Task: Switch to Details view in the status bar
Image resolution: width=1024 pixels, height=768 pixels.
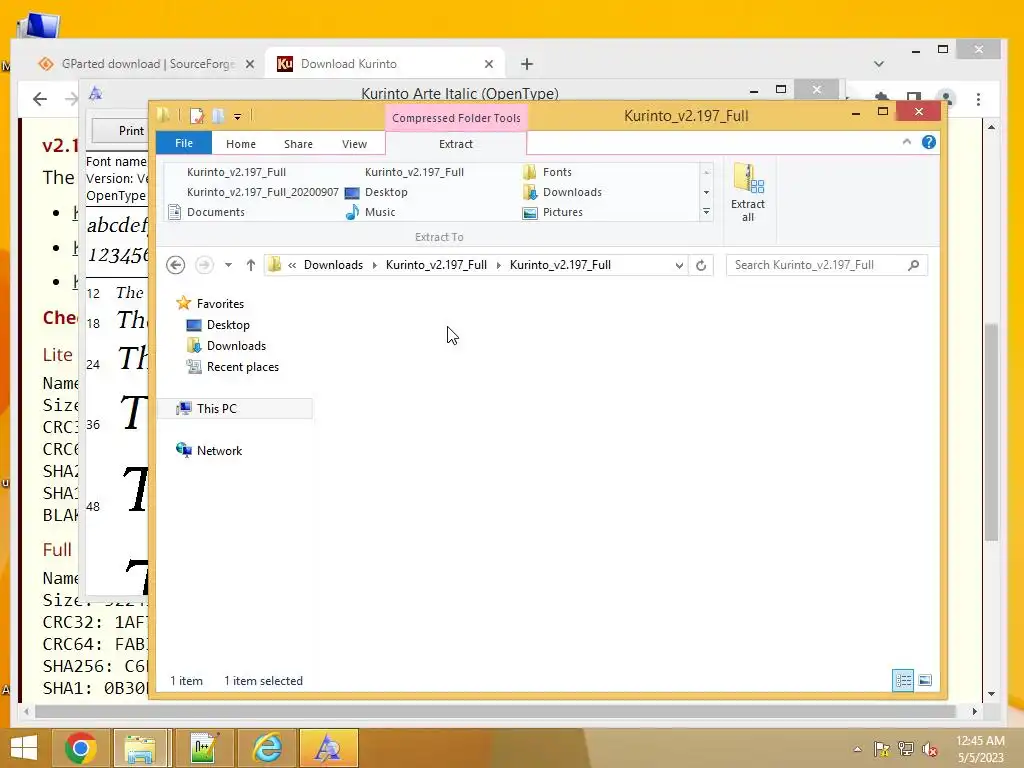Action: point(903,680)
